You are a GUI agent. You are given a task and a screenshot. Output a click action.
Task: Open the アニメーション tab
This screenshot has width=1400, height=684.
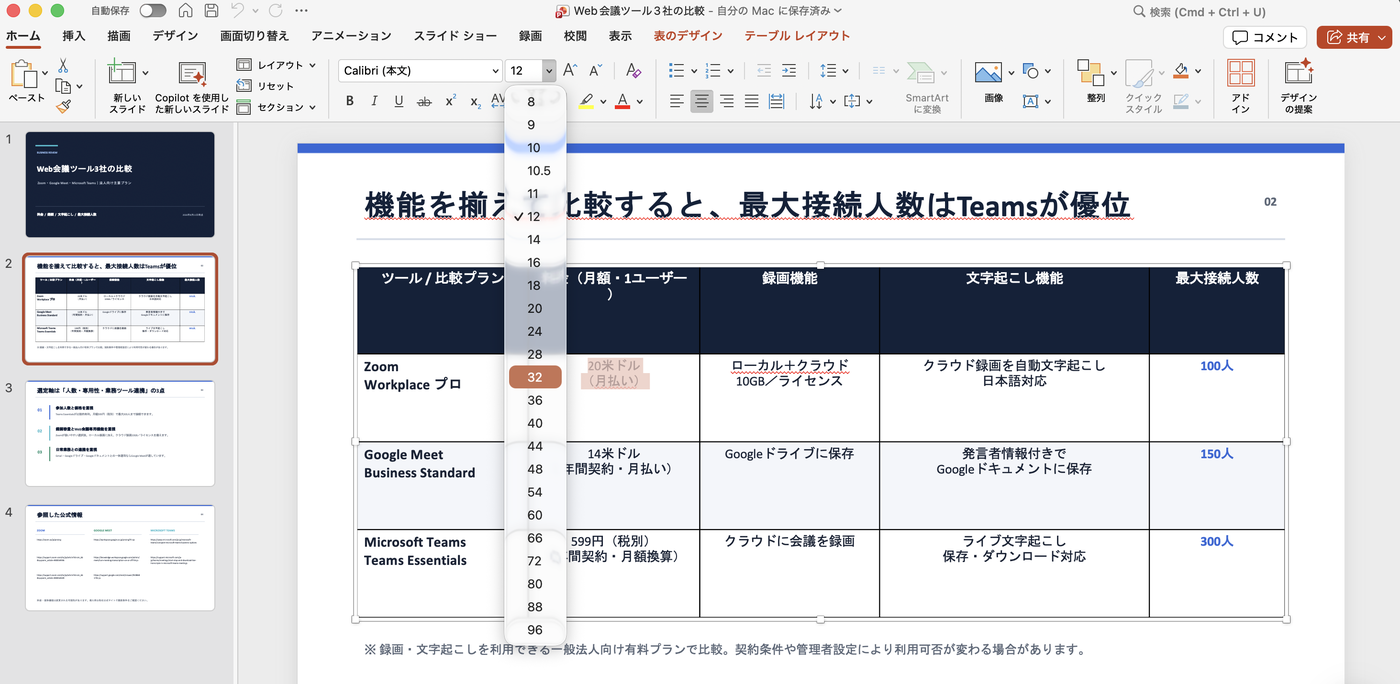351,36
